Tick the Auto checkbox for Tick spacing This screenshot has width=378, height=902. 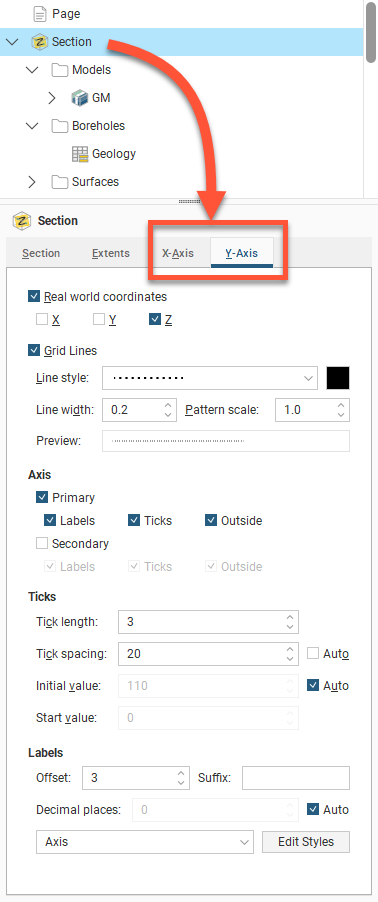(x=313, y=653)
